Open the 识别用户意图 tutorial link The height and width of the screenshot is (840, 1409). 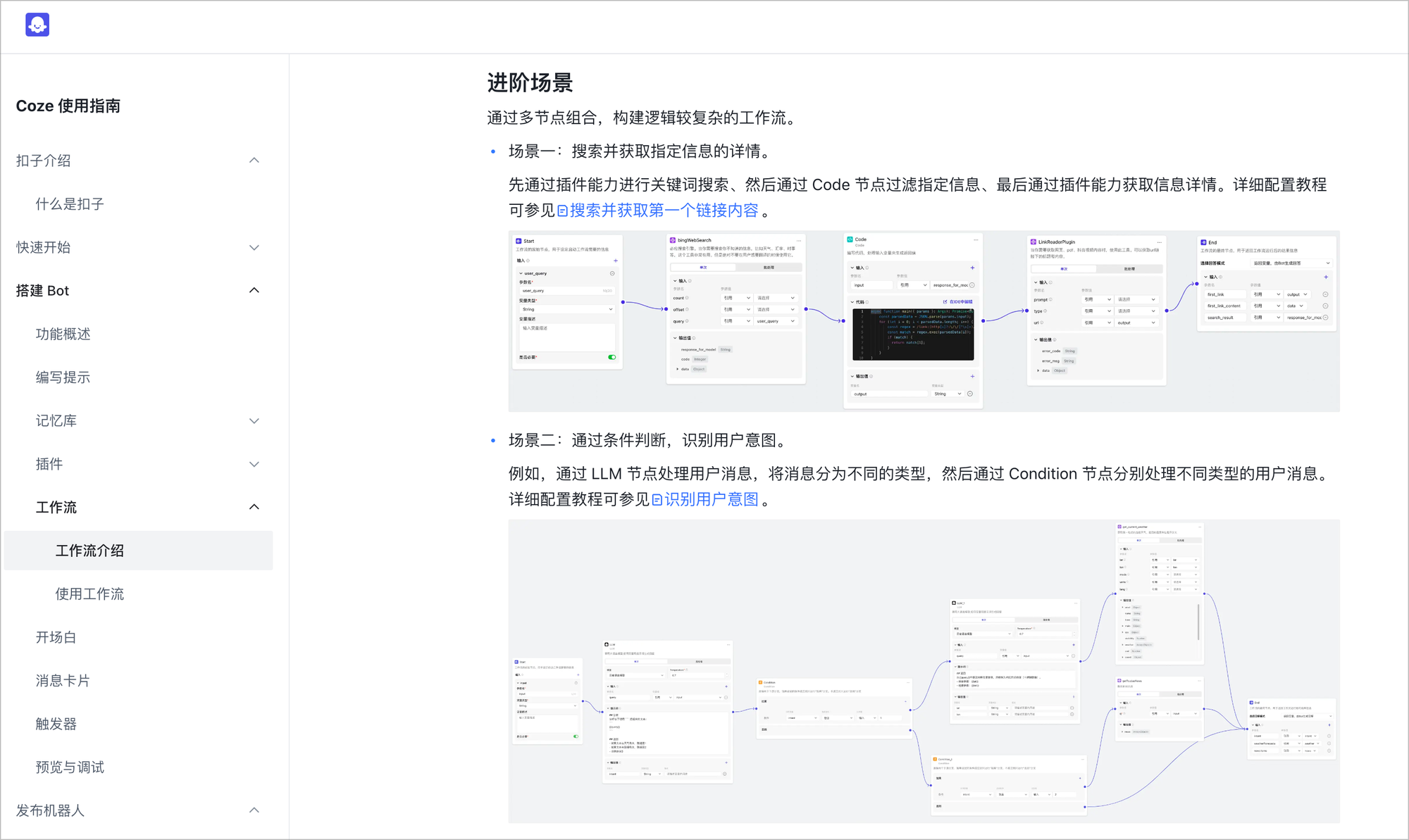point(704,499)
